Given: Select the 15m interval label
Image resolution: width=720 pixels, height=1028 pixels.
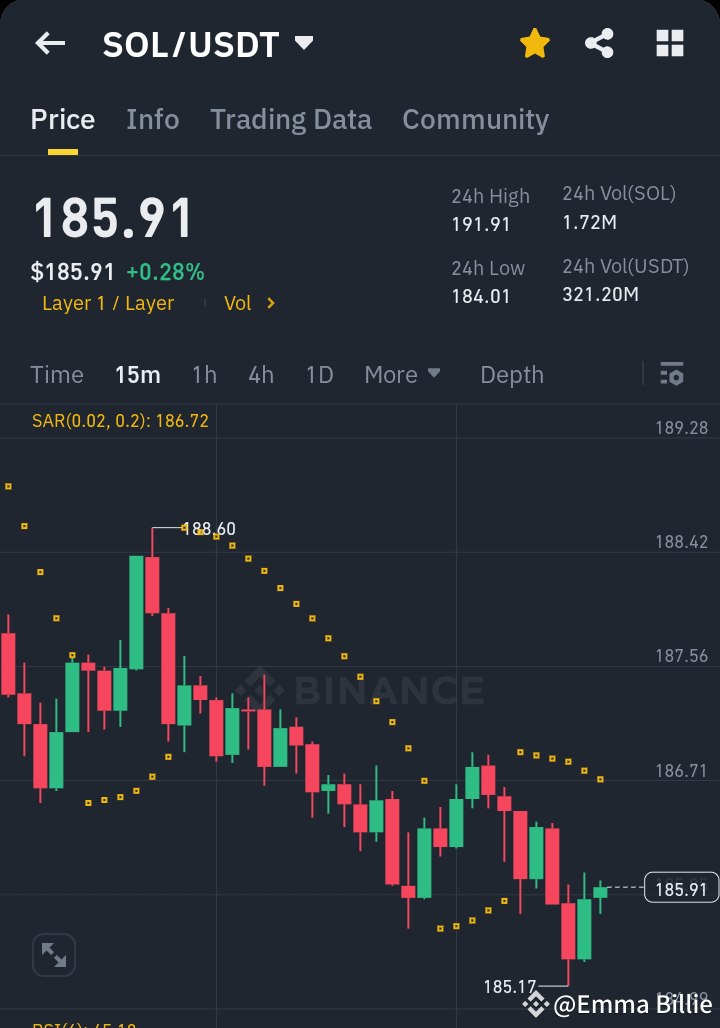Looking at the screenshot, I should 138,374.
